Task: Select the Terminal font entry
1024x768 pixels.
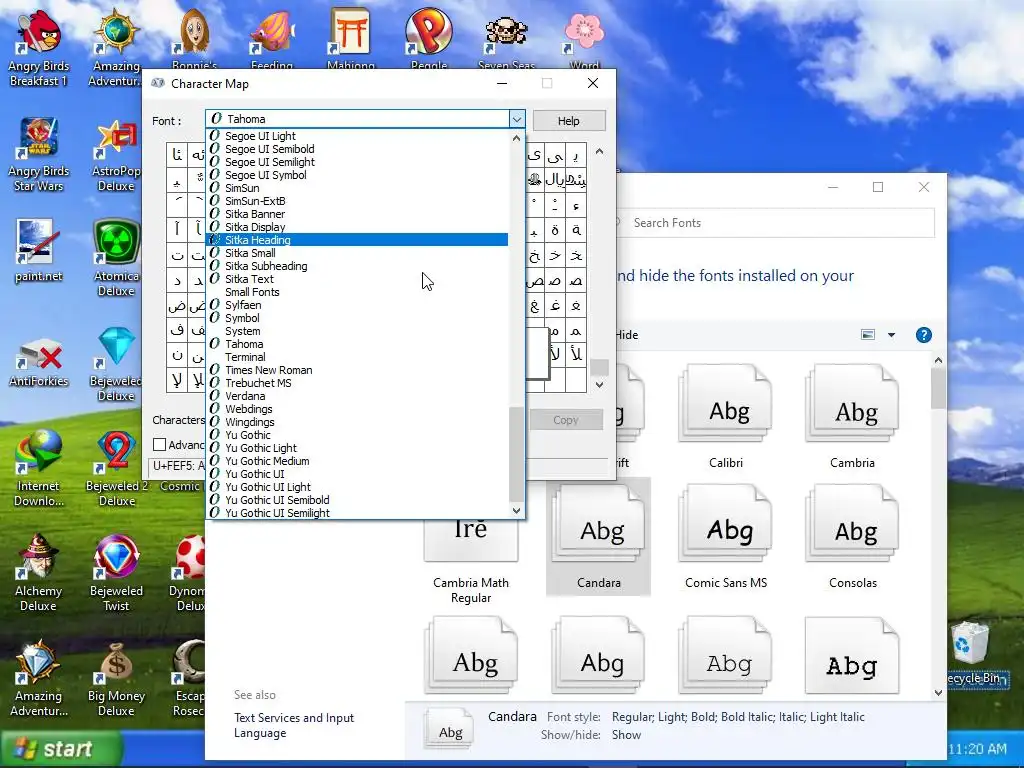Action: (357, 357)
